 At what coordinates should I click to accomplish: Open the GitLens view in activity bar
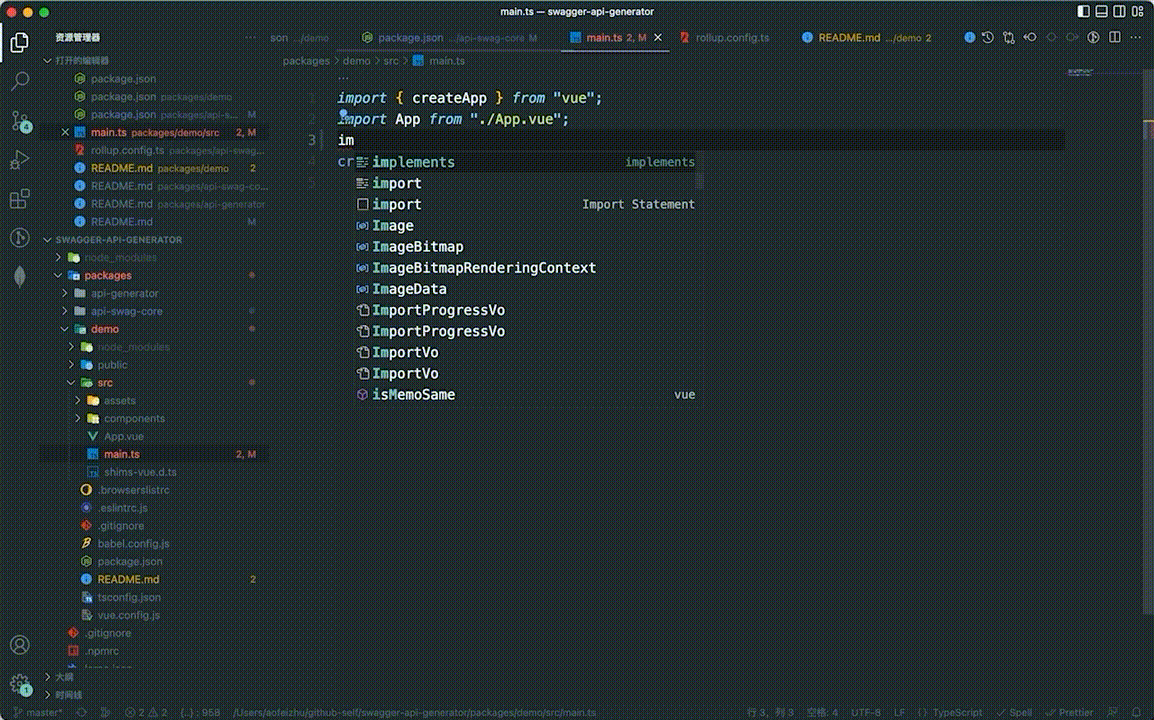pos(20,237)
